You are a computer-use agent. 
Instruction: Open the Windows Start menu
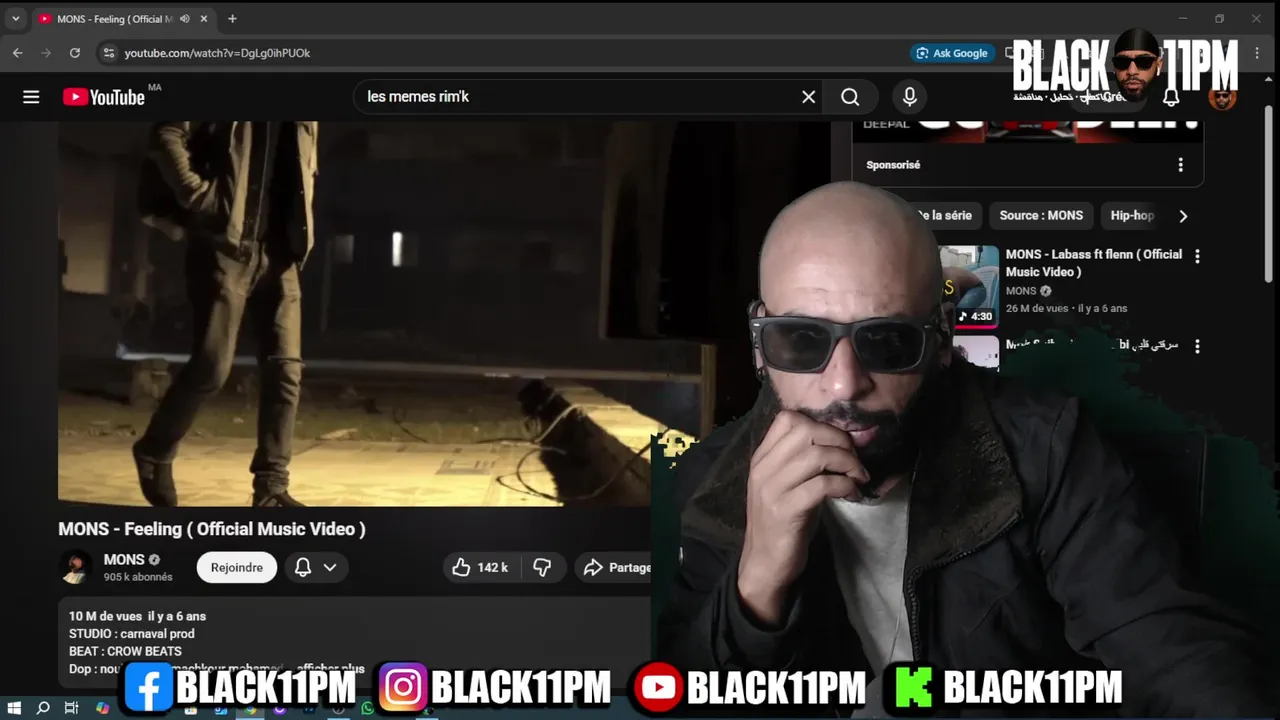tap(15, 708)
